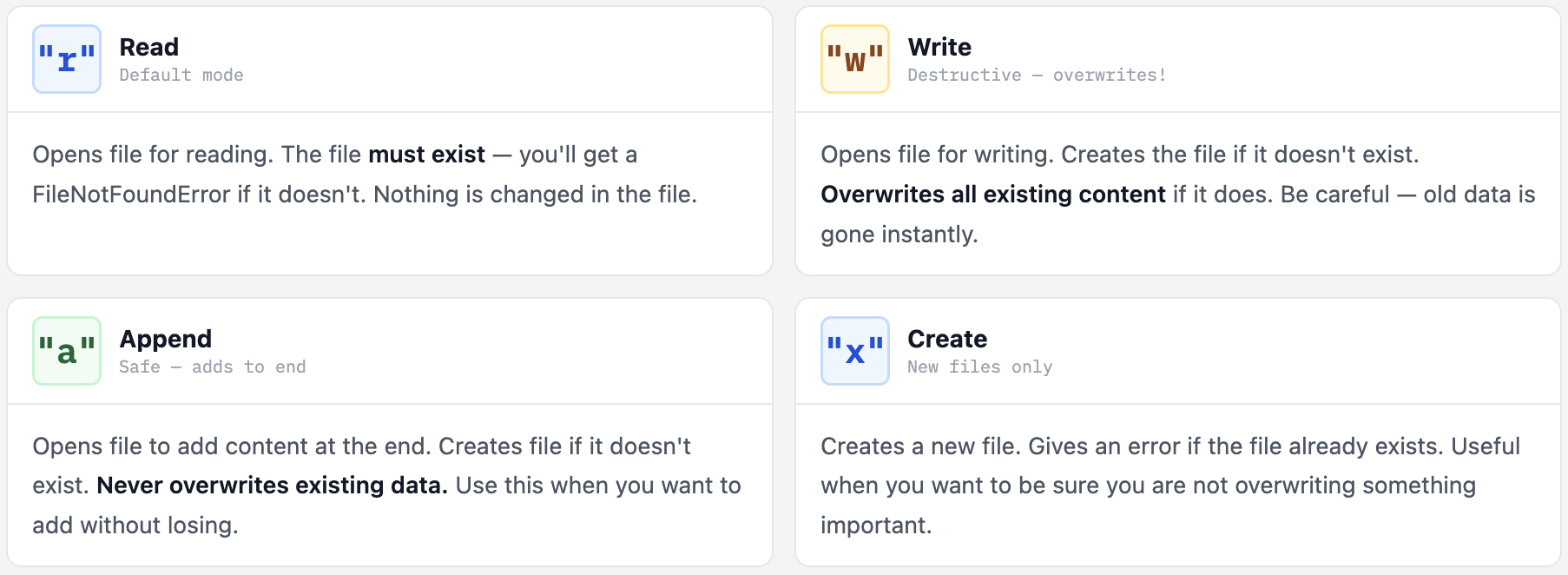Click the yellow "w" write mode icon
The image size is (1568, 575).
pyautogui.click(x=855, y=59)
